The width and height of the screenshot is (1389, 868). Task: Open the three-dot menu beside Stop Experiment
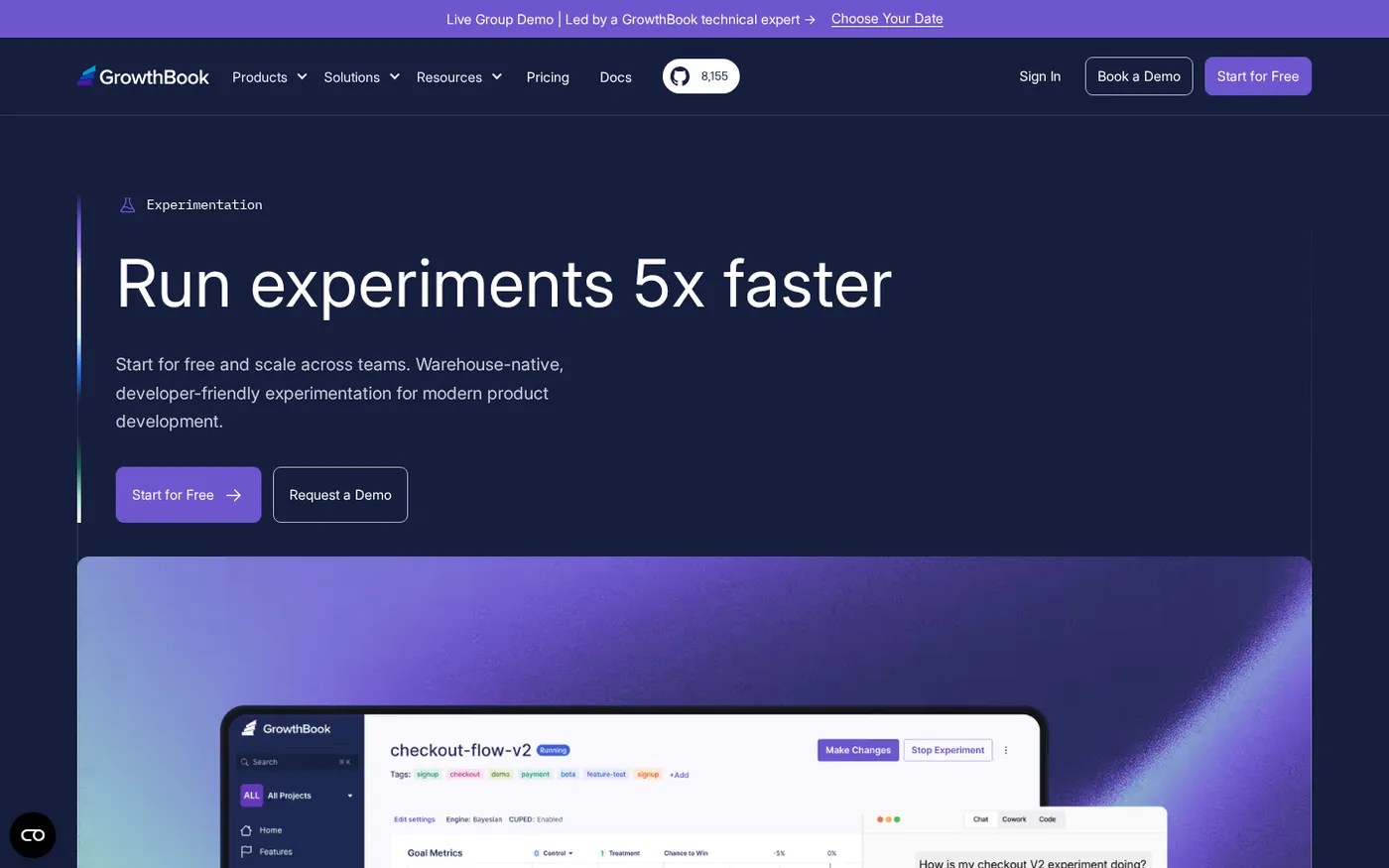1006,750
